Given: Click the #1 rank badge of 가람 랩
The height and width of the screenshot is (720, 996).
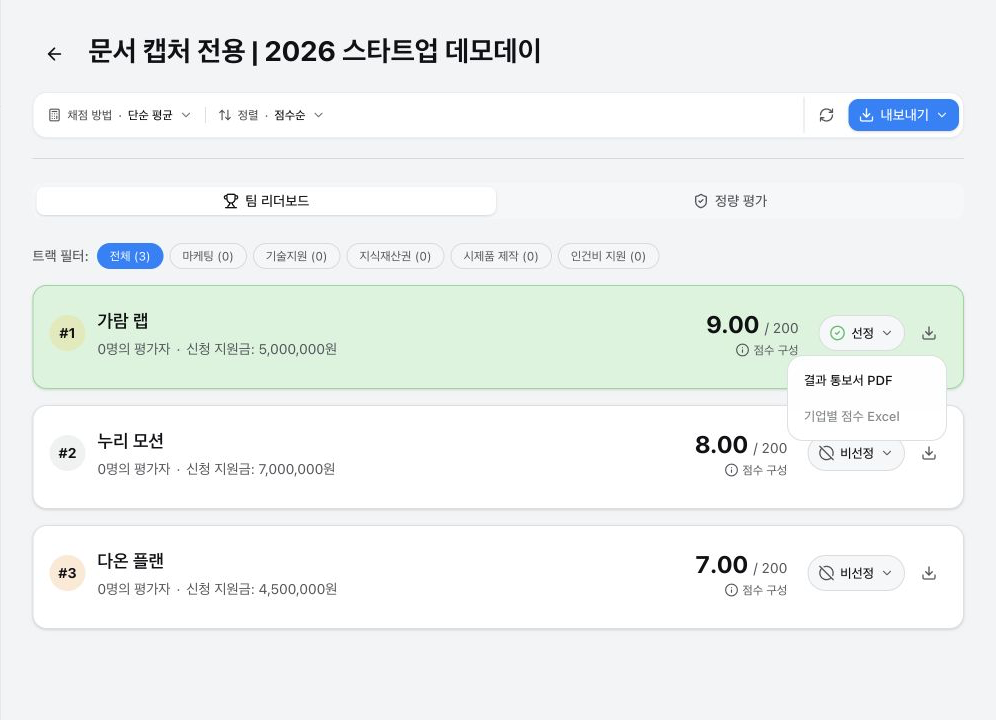Looking at the screenshot, I should [x=67, y=333].
